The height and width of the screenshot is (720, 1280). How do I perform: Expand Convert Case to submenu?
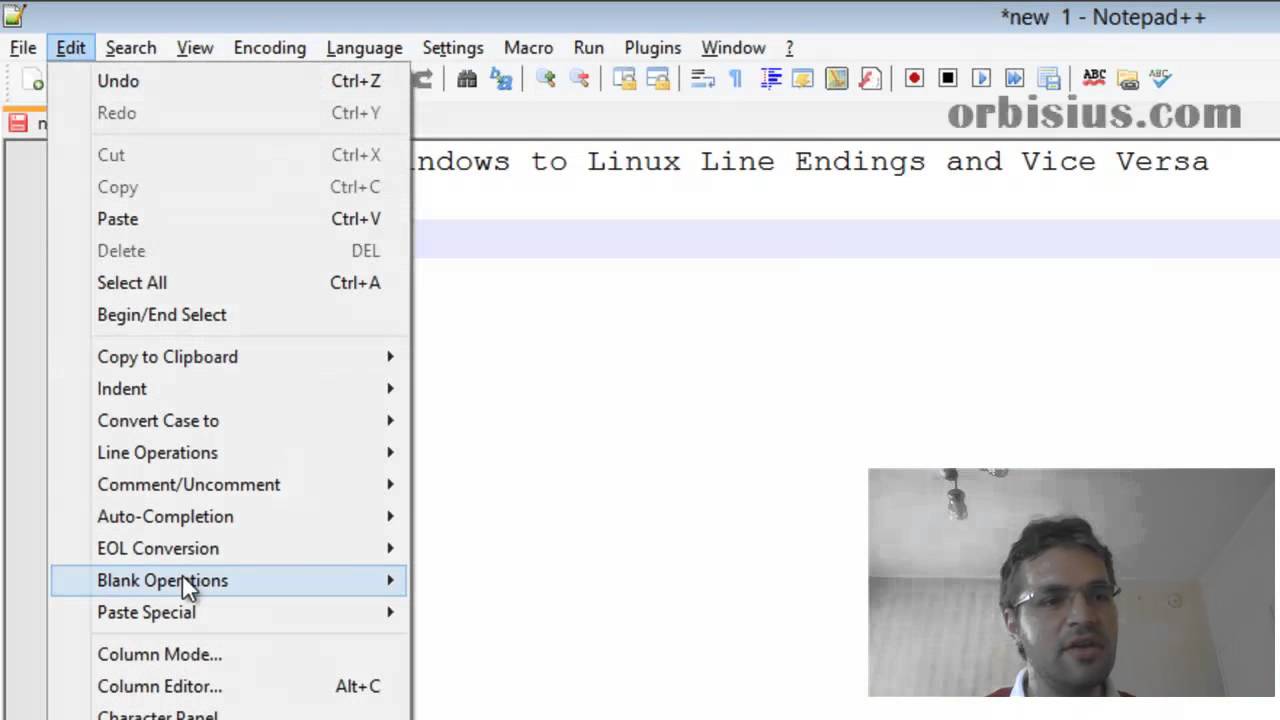pos(229,421)
